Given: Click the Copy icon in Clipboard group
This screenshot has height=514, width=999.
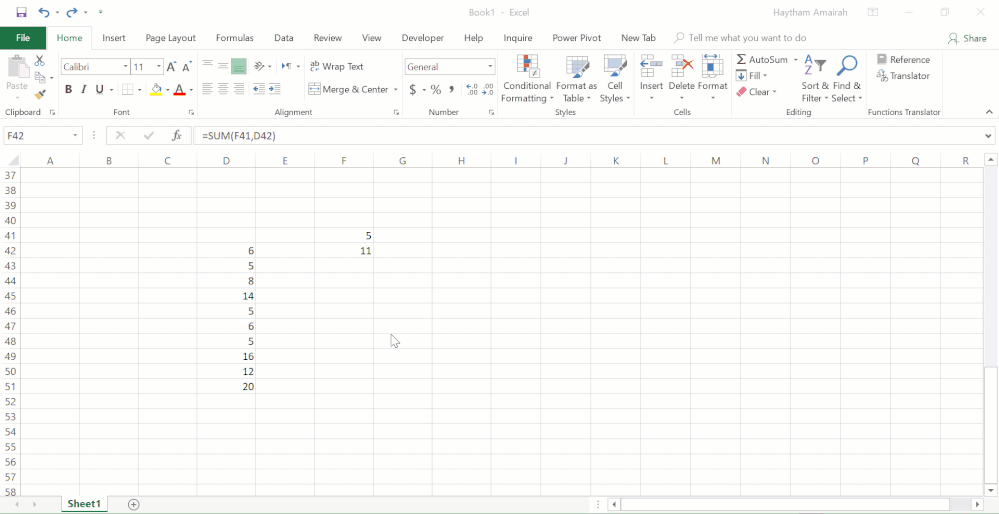Looking at the screenshot, I should pos(40,78).
